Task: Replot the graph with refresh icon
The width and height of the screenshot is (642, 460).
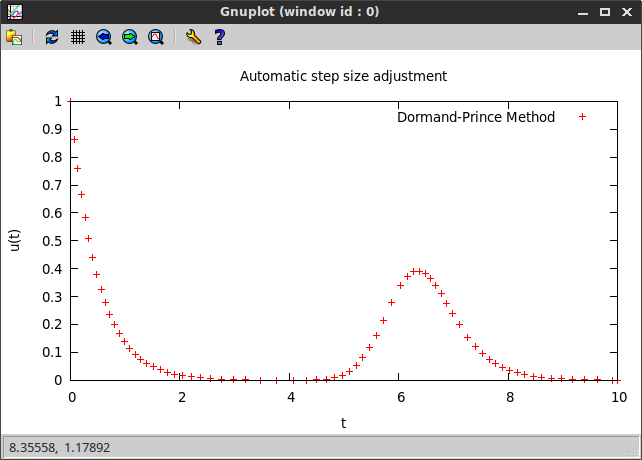Action: pos(52,37)
